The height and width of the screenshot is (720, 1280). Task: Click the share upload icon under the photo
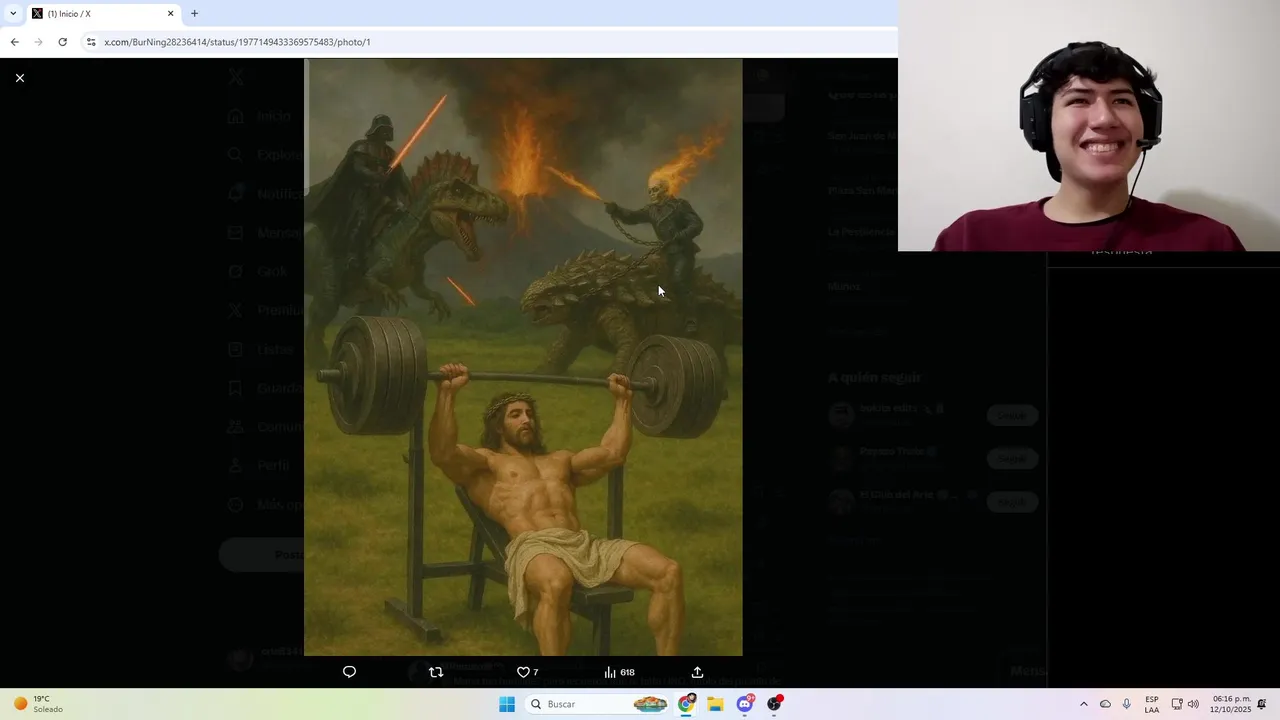697,672
